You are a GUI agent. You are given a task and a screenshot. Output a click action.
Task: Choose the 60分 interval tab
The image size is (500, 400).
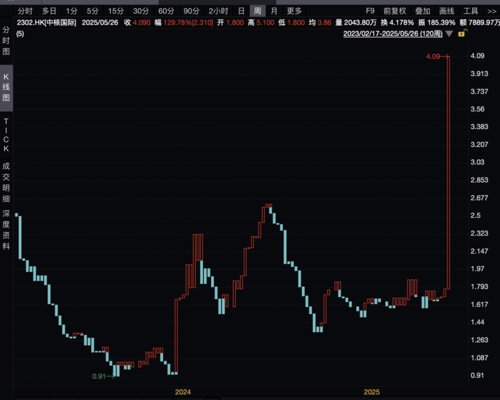click(166, 11)
